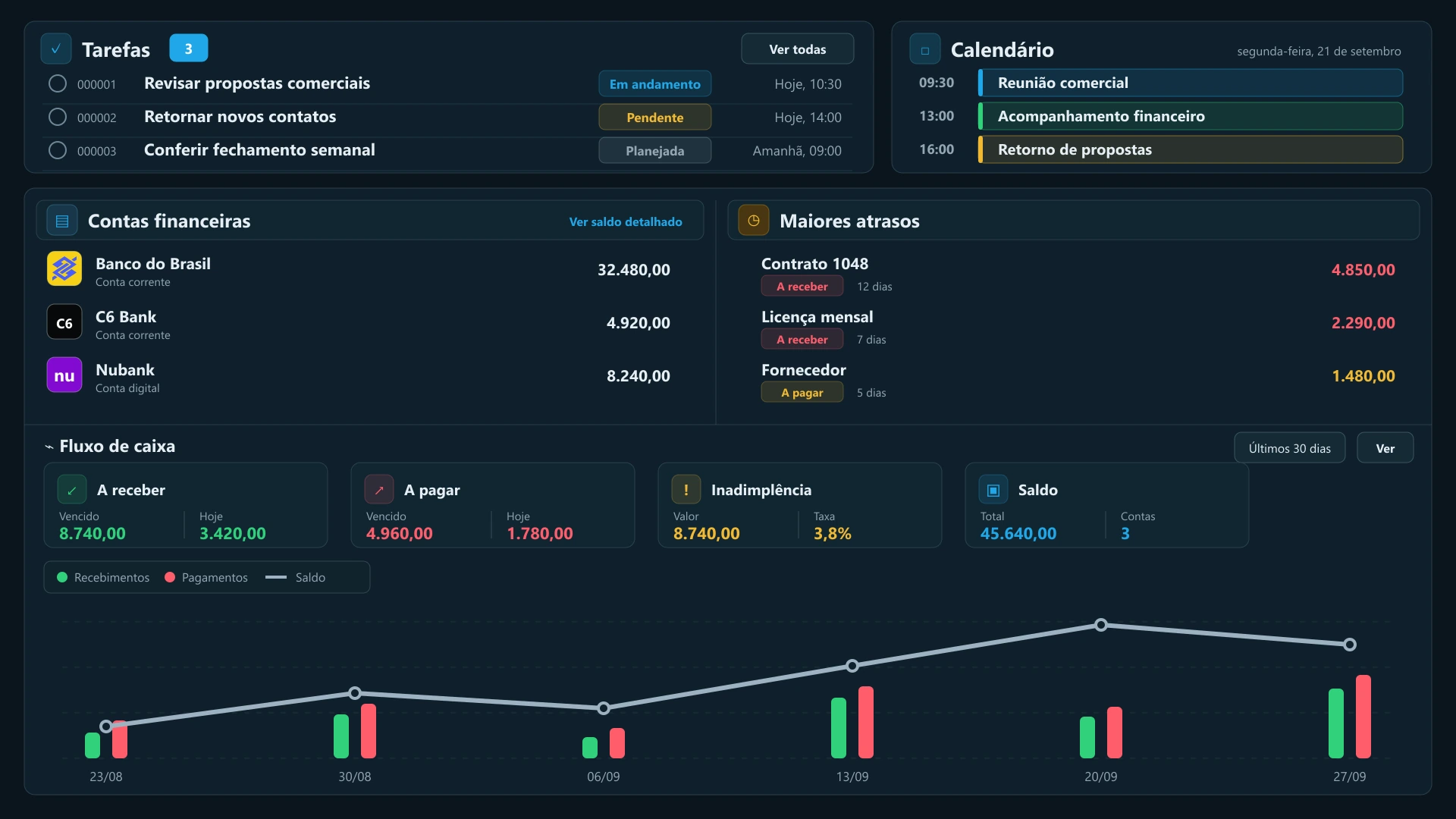Click Saldo total value 45.640,00
Image resolution: width=1456 pixels, height=819 pixels.
(x=1018, y=533)
